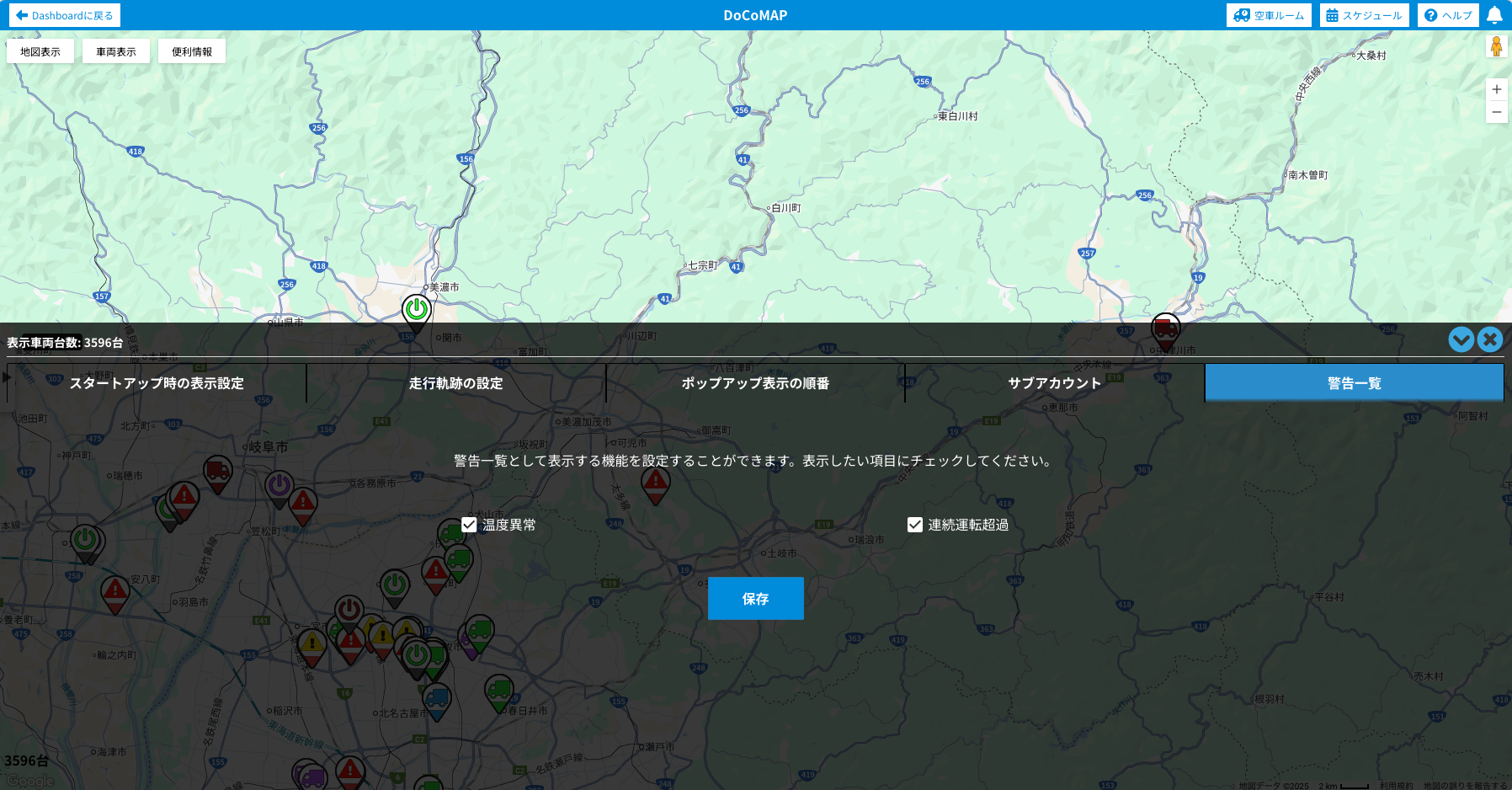Zoom out on the map
This screenshot has height=790, width=1512.
pos(1496,112)
